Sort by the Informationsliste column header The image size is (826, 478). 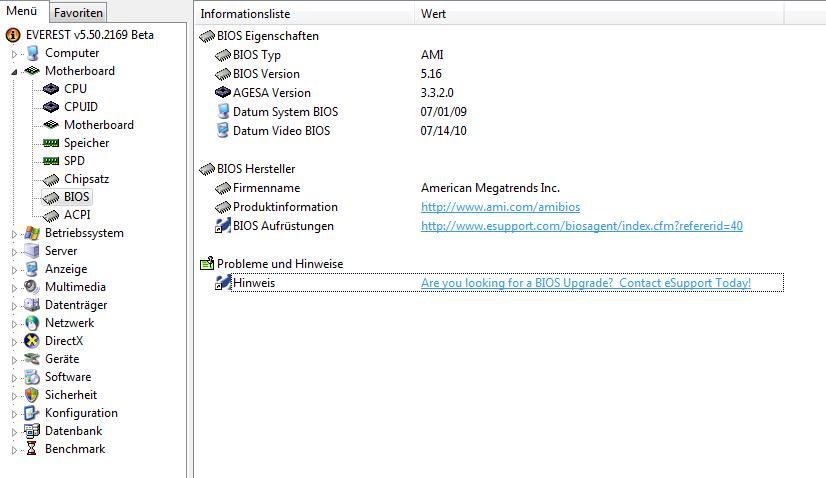pos(304,14)
